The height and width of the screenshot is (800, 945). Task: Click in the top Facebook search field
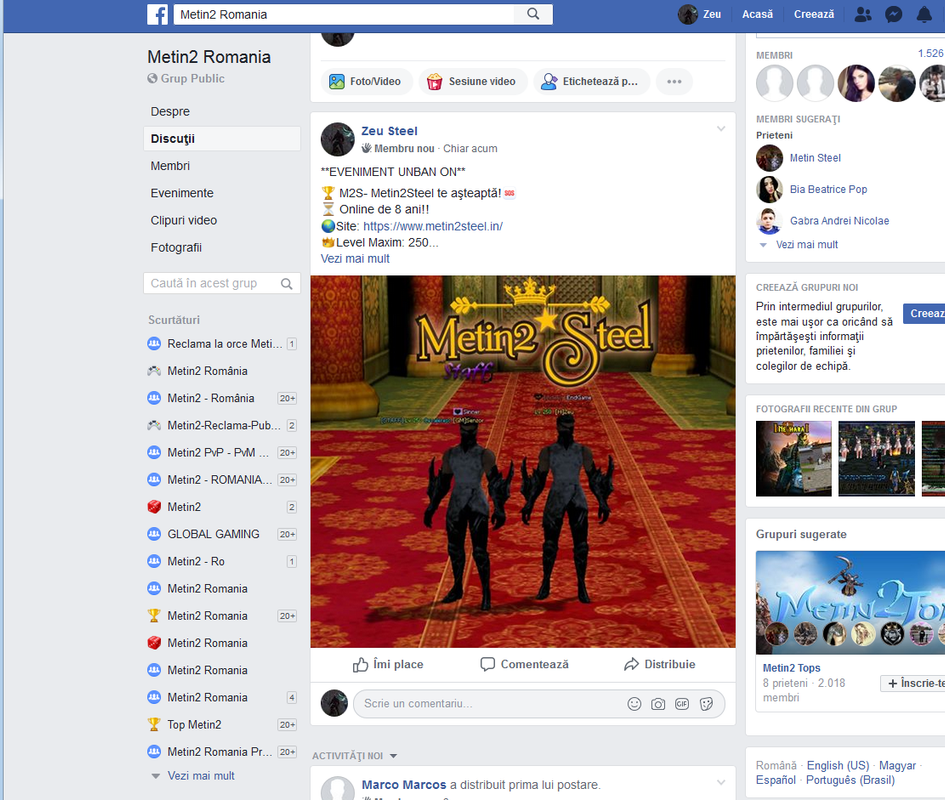[x=344, y=14]
